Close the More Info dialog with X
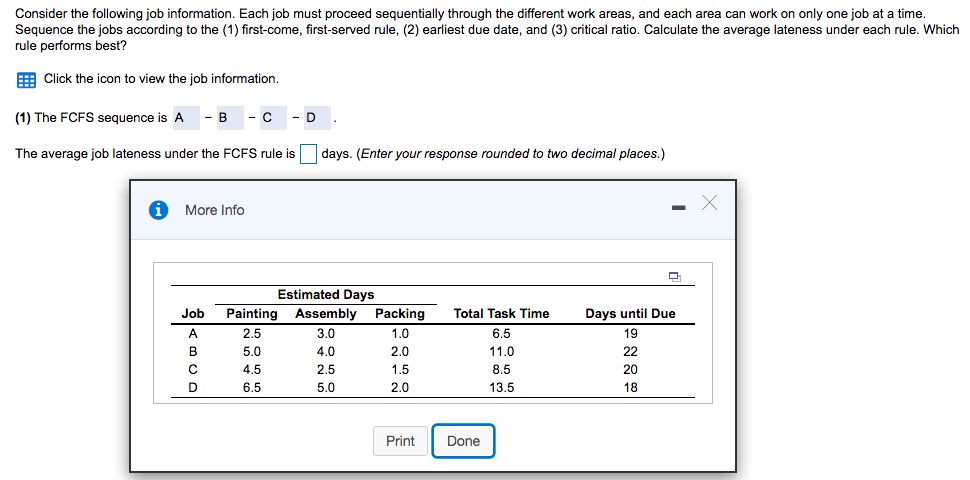 [710, 203]
